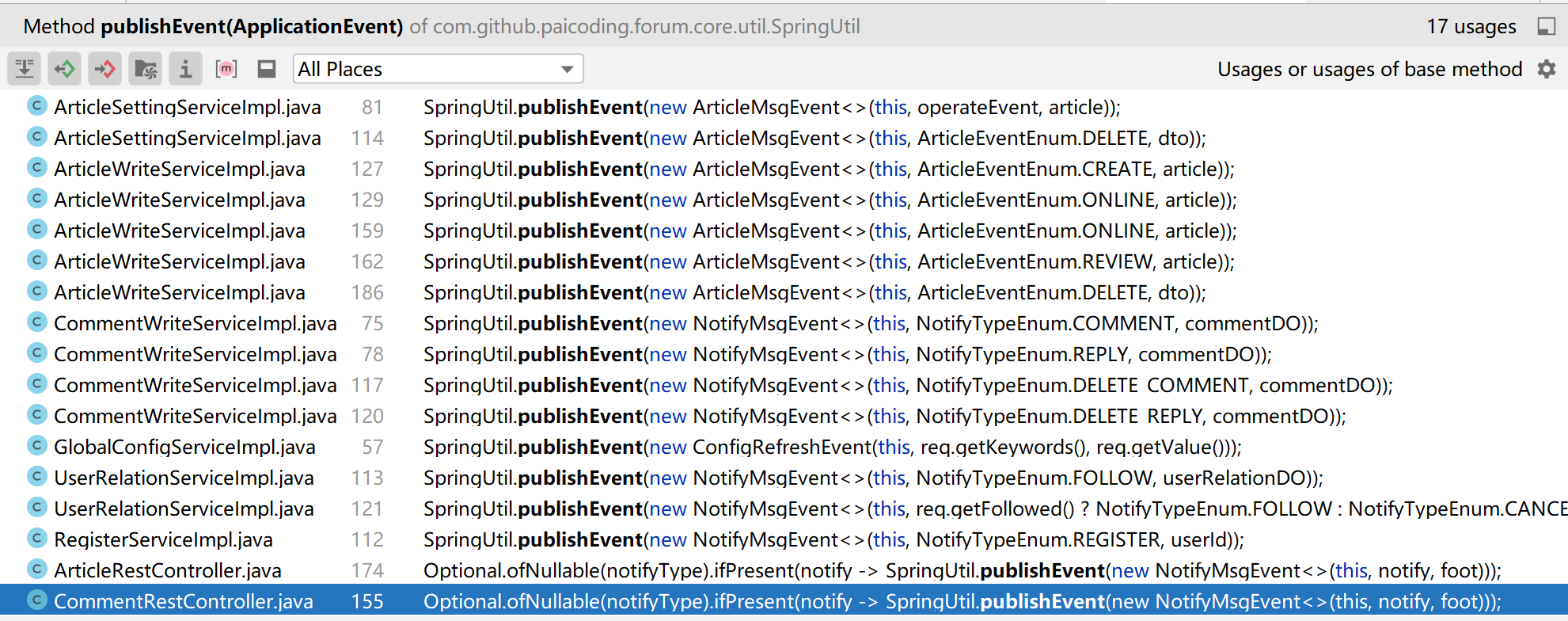Click the class icon beside RegisterServiceImpl.java
The image size is (1568, 621).
(x=36, y=539)
